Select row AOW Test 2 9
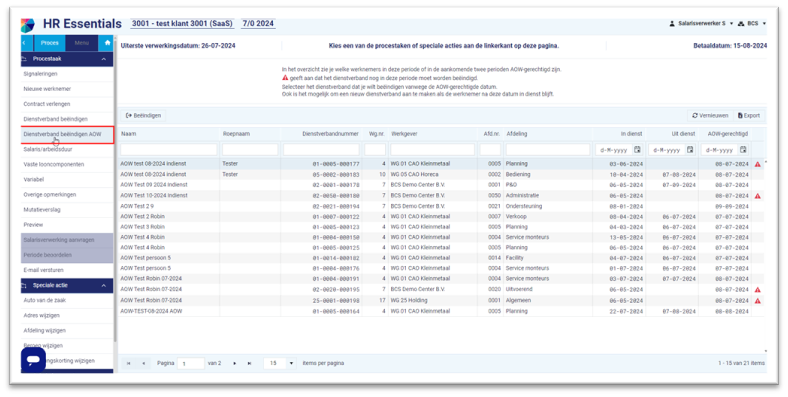The image size is (788, 397). pos(441,206)
